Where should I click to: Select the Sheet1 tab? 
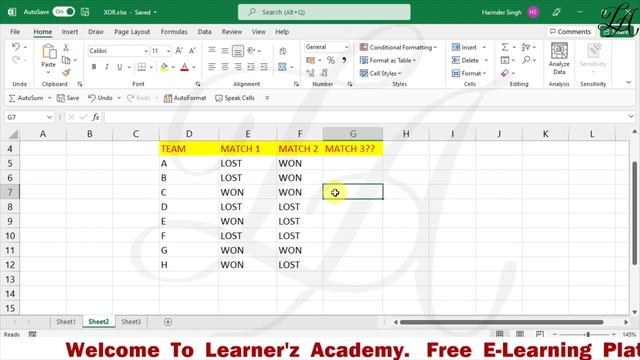coord(66,322)
